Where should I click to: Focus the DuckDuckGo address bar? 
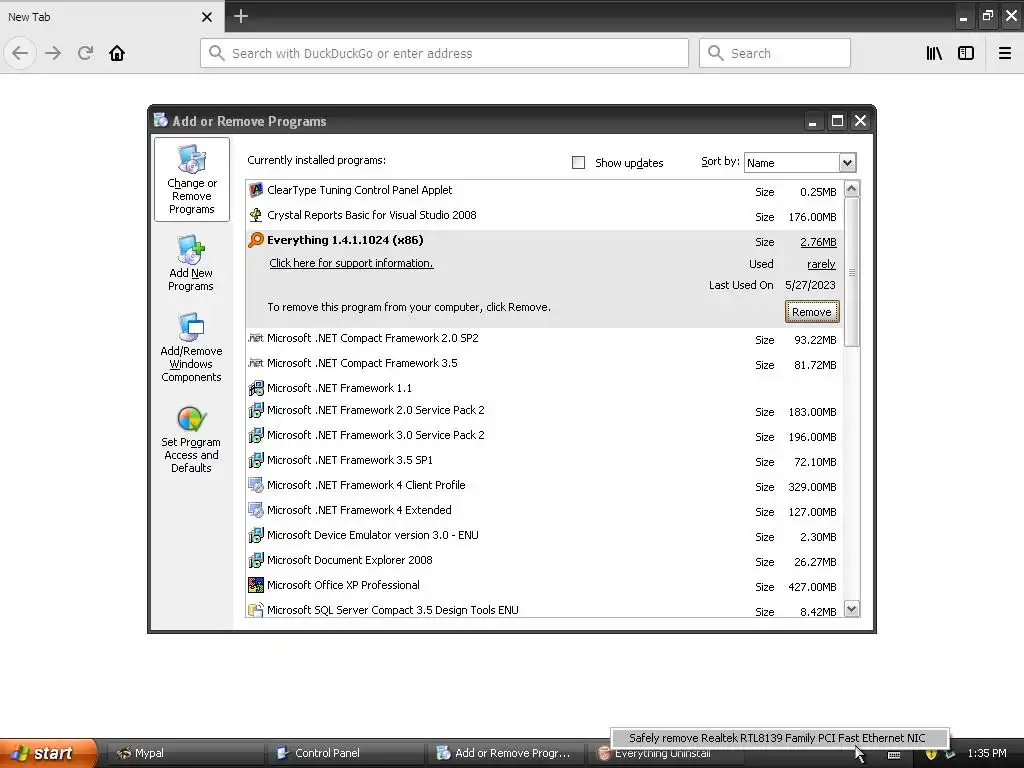click(444, 53)
